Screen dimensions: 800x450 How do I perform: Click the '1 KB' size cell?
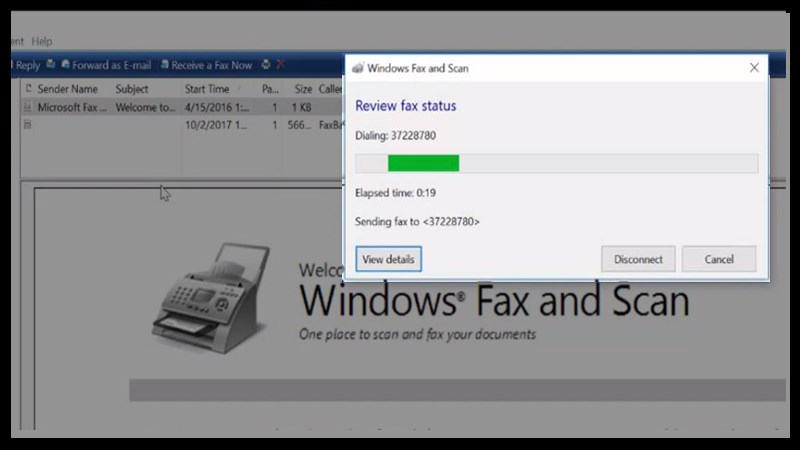(302, 108)
